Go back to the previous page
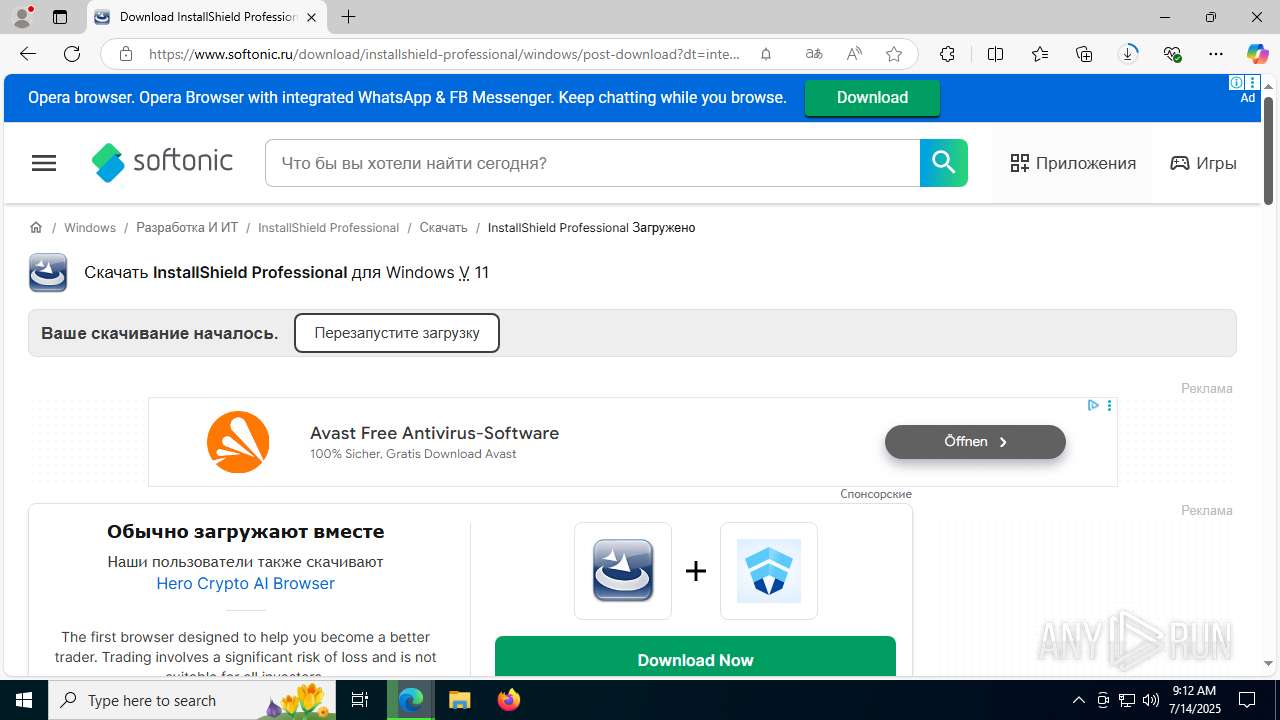 point(28,54)
